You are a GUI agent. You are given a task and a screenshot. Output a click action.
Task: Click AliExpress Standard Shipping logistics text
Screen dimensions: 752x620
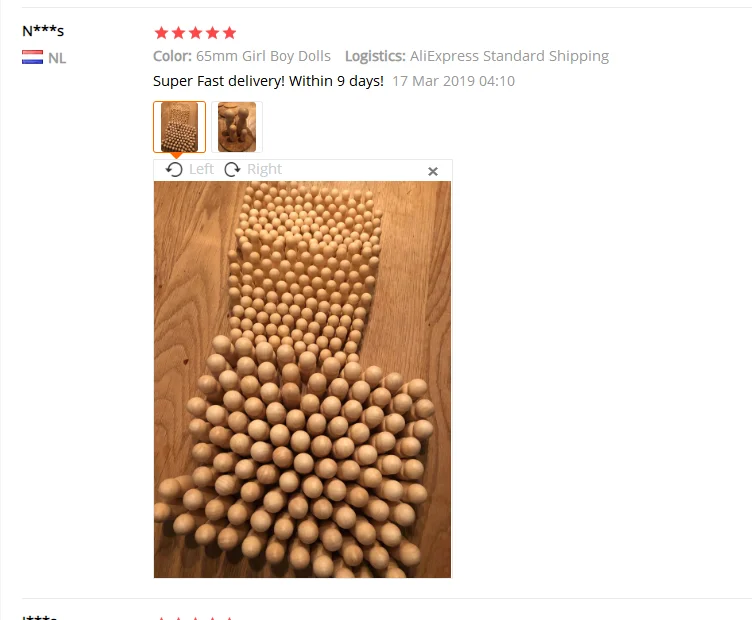click(x=509, y=56)
